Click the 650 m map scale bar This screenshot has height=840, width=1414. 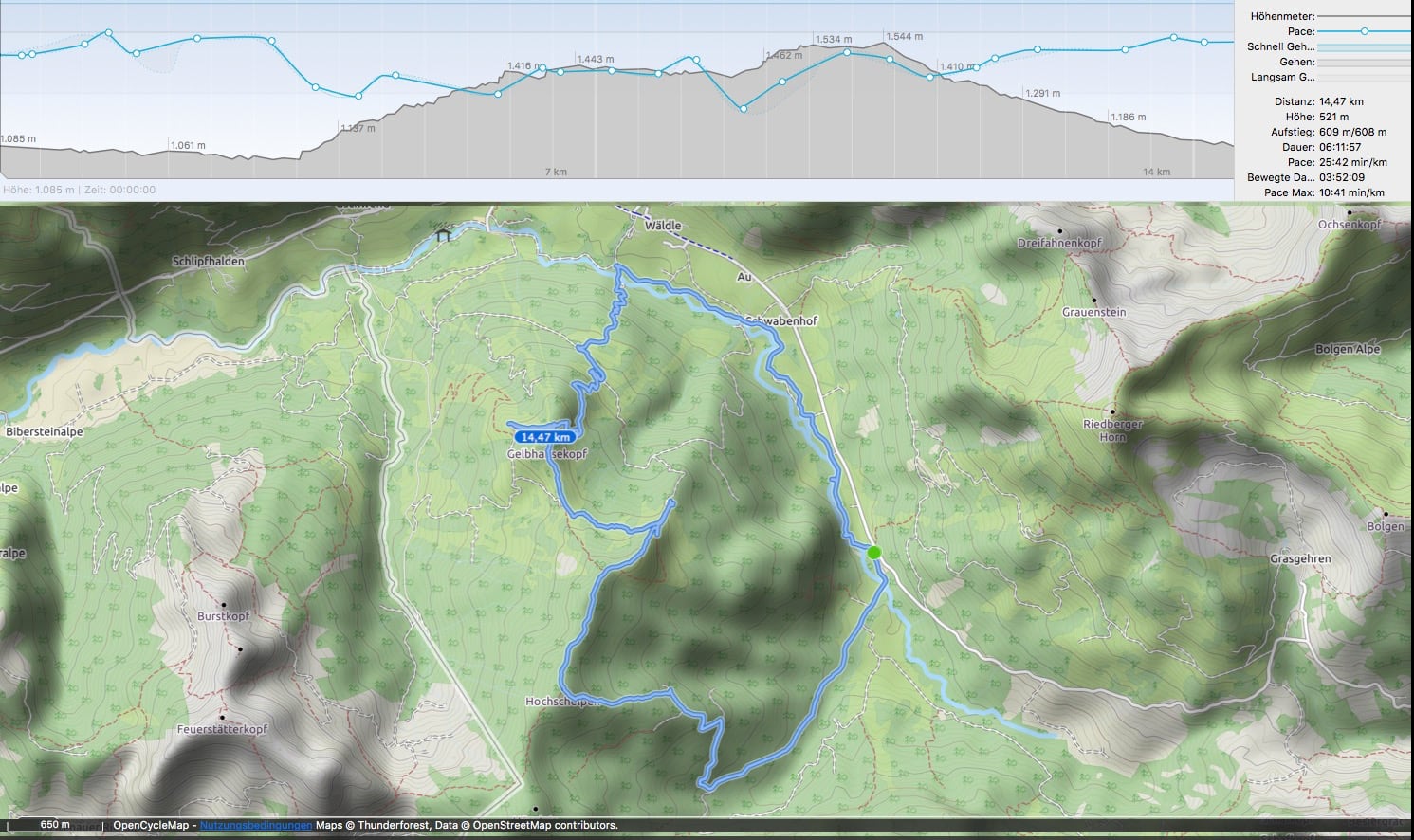(55, 825)
